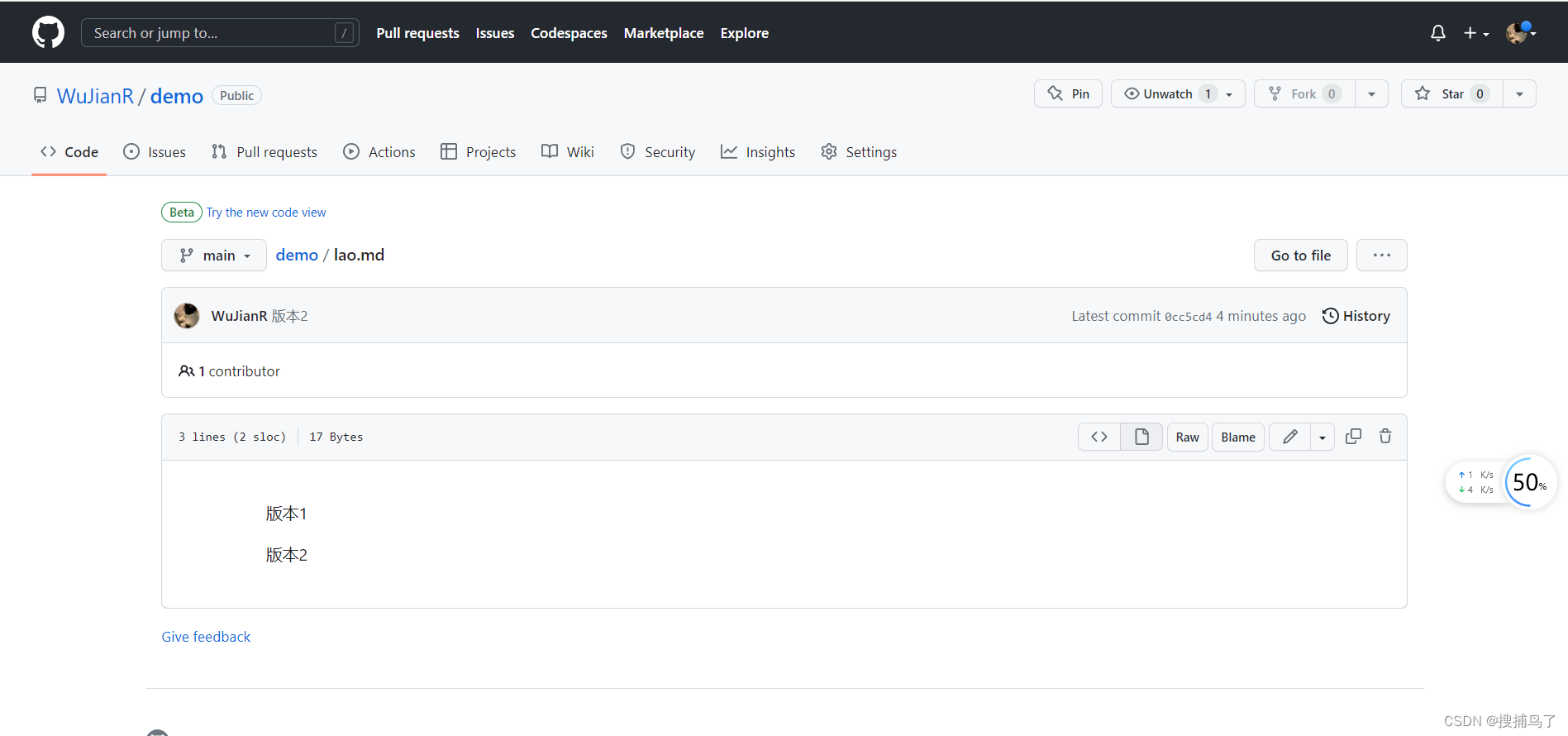Viewport: 1568px width, 736px height.
Task: Click the Public visibility badge
Action: (x=237, y=96)
